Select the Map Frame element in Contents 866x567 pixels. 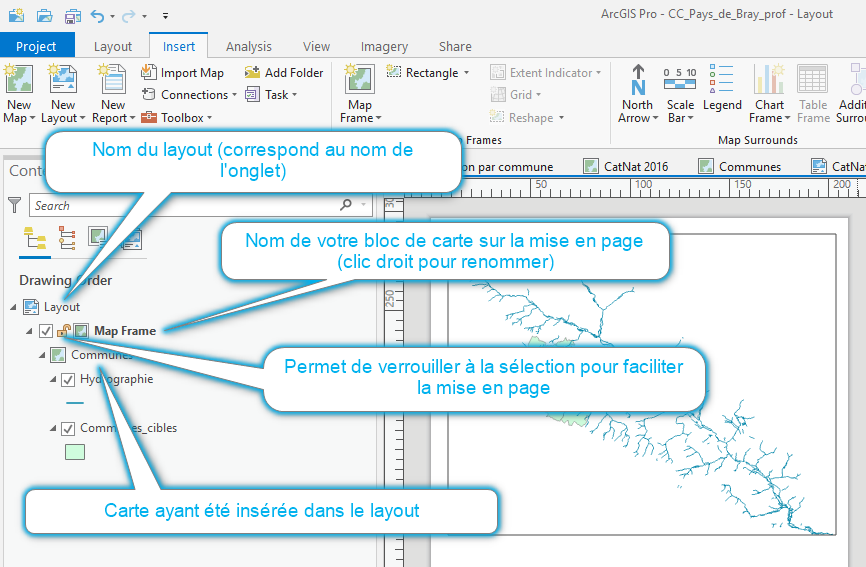(125, 331)
